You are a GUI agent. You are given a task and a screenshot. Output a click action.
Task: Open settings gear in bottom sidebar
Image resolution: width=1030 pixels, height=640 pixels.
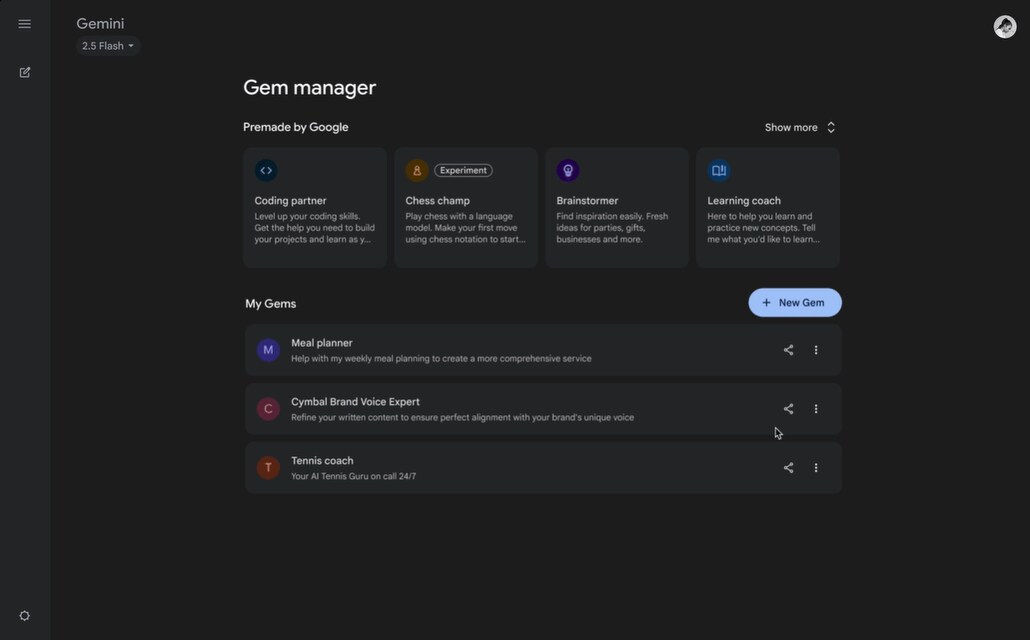[25, 616]
